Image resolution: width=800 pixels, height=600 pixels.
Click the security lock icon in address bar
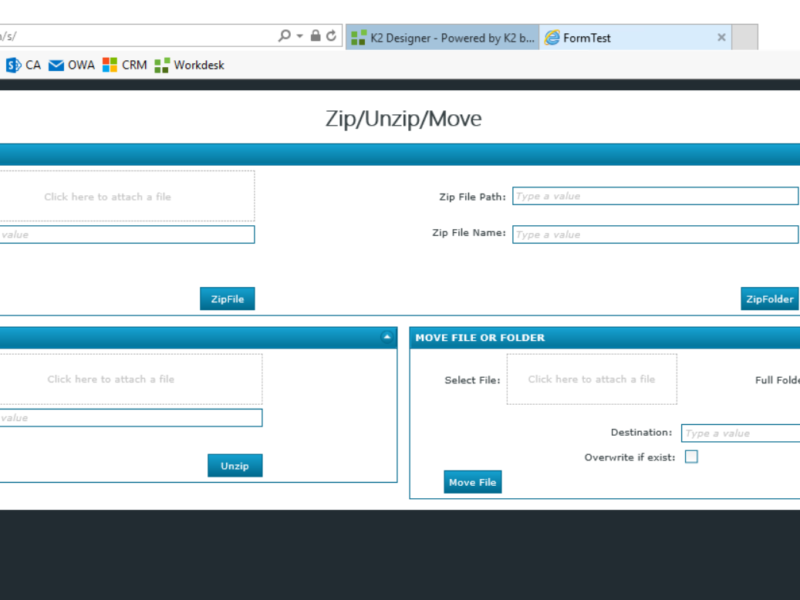tap(316, 36)
